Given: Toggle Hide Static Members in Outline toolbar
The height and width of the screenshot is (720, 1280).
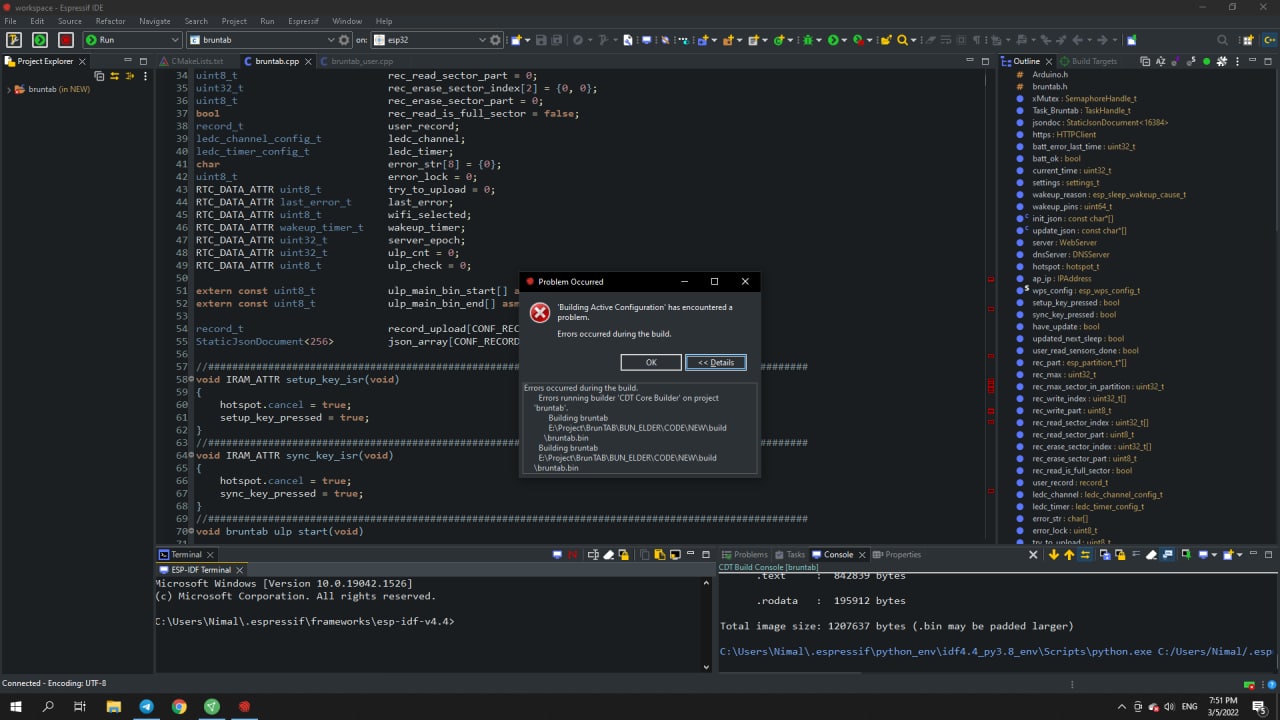Looking at the screenshot, I should (x=1190, y=61).
